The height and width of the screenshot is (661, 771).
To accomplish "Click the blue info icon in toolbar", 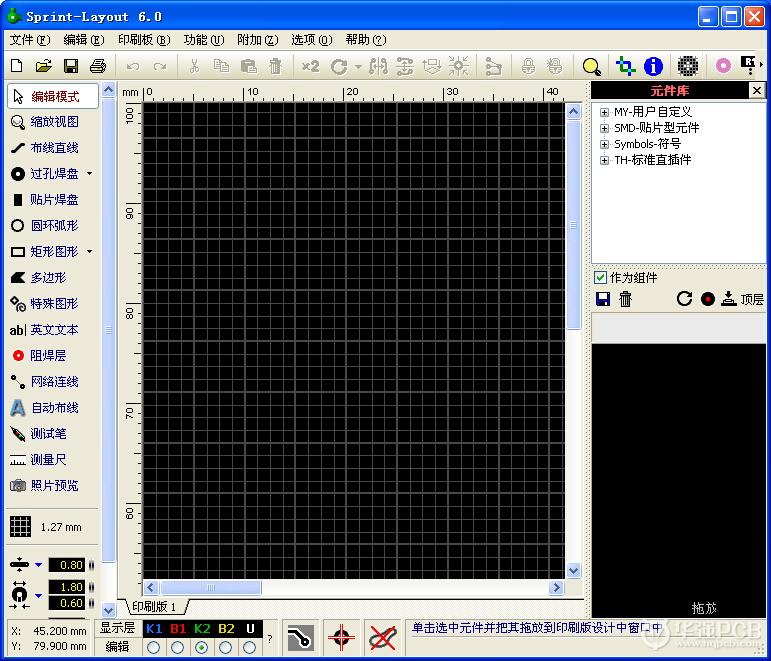I will (x=654, y=67).
